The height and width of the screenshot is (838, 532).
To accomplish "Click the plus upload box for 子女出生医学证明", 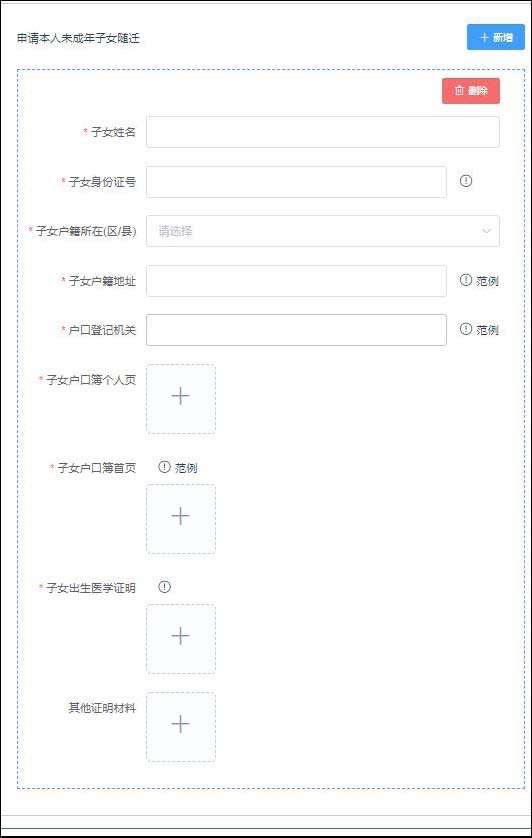I will click(x=181, y=639).
